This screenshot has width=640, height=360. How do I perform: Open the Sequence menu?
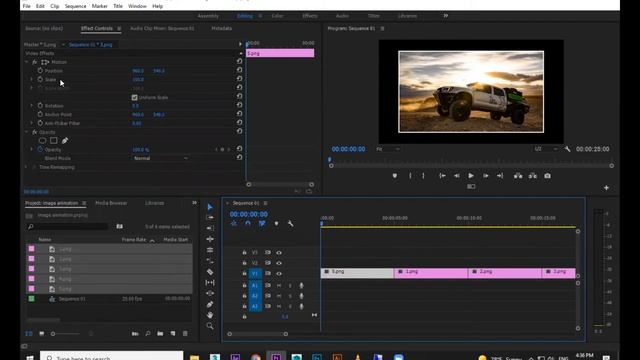(x=76, y=6)
